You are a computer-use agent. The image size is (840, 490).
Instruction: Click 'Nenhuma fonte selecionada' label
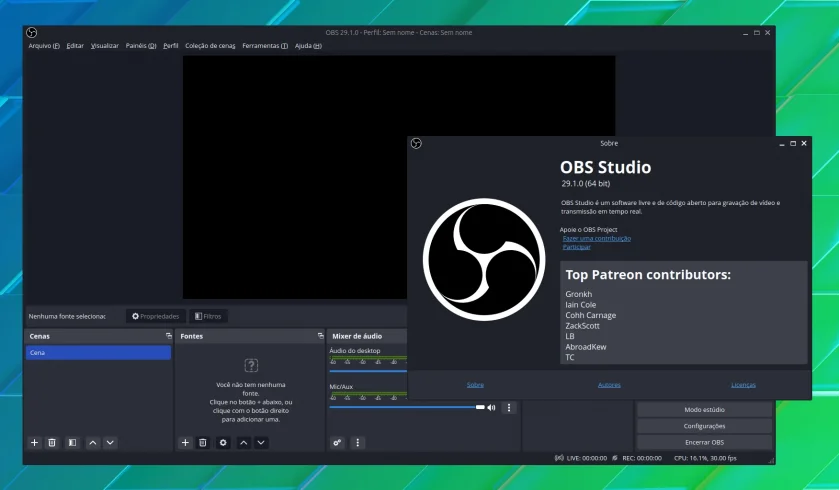(67, 316)
